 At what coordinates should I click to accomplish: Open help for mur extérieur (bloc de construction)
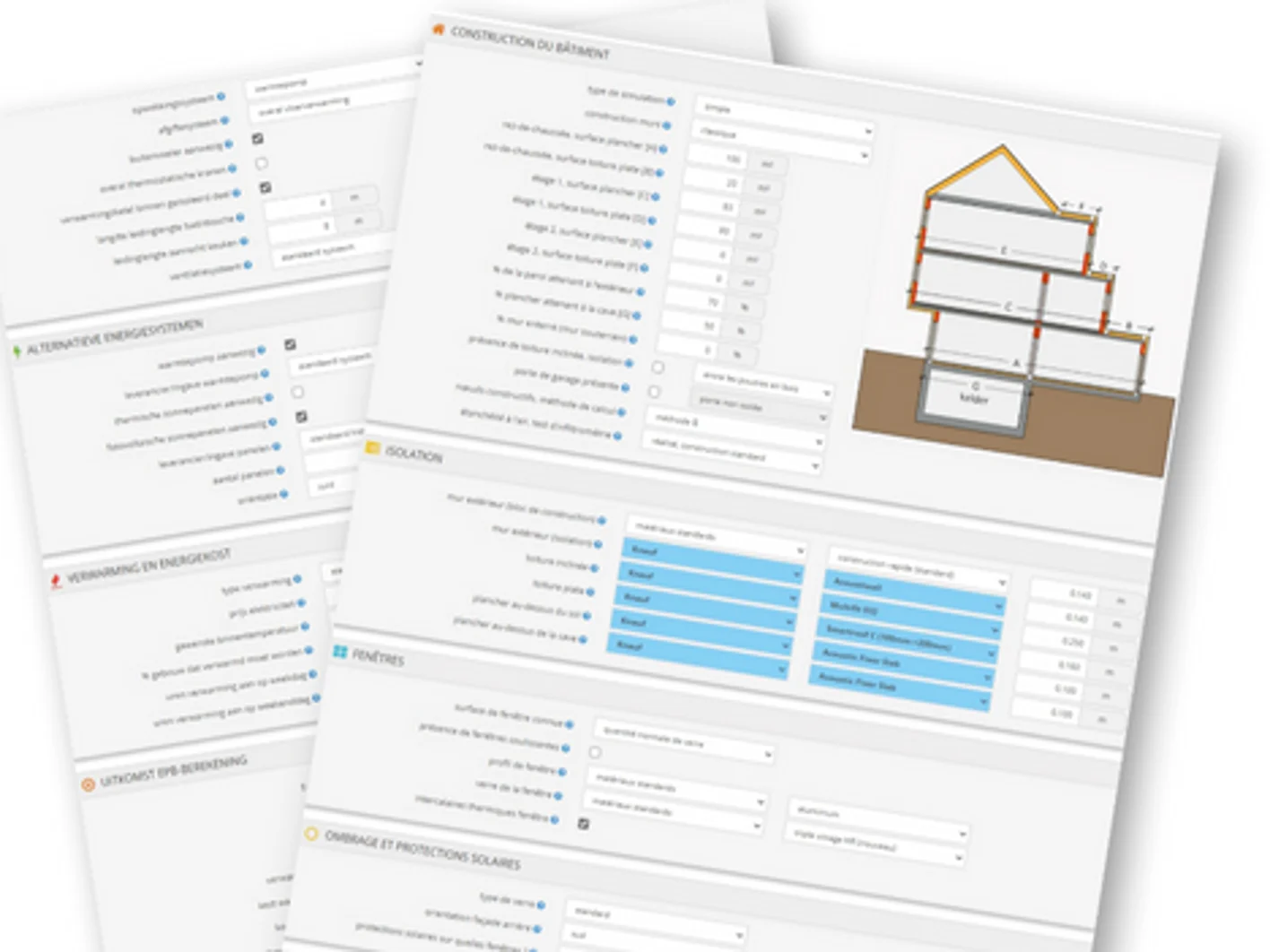[x=602, y=520]
